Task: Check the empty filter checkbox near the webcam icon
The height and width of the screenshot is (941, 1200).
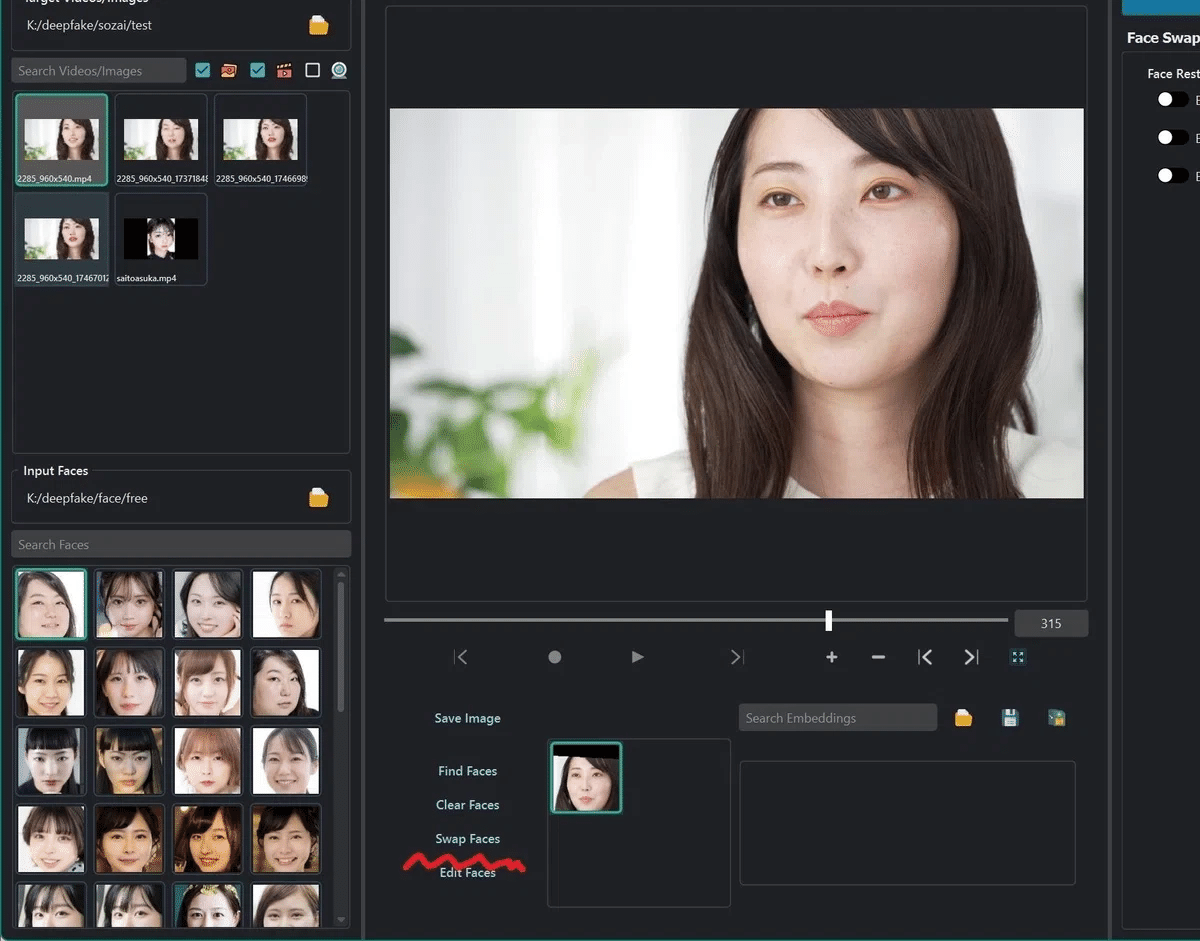Action: pos(312,70)
